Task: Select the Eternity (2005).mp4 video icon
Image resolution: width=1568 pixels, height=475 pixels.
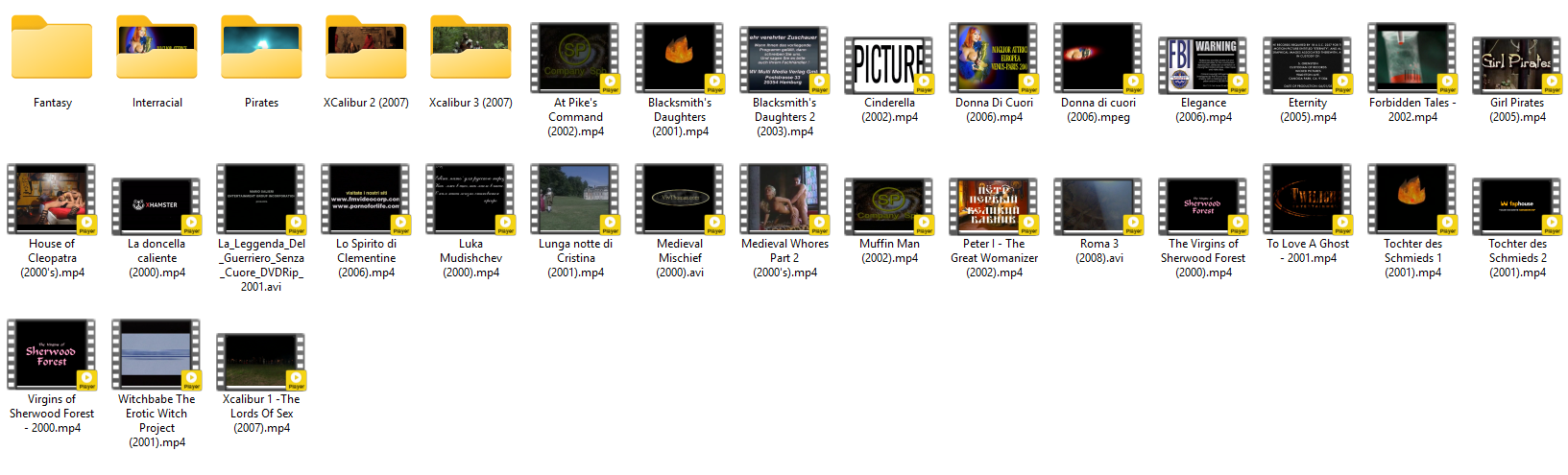Action: 1308,65
